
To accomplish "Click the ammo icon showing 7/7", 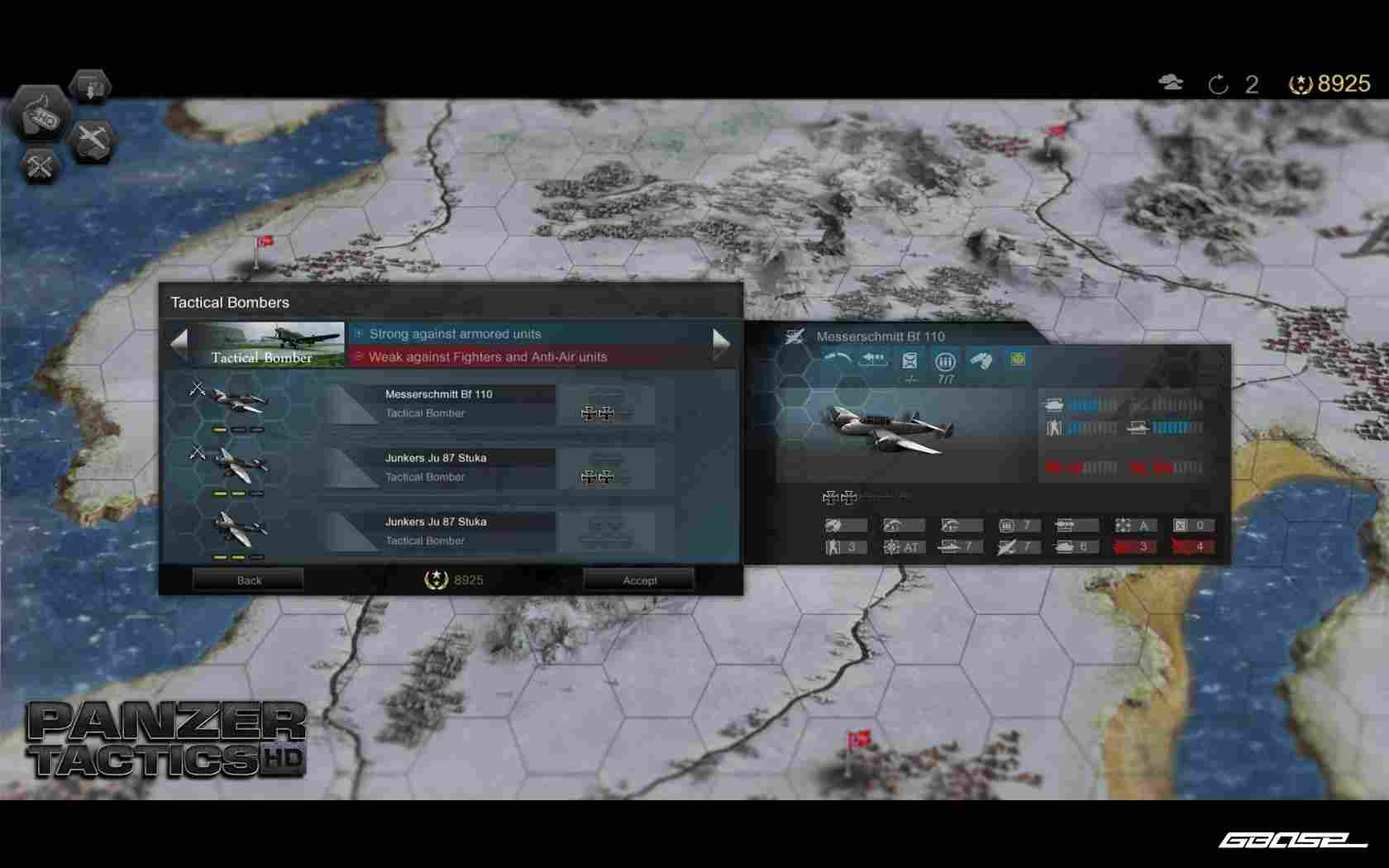I will tap(945, 362).
